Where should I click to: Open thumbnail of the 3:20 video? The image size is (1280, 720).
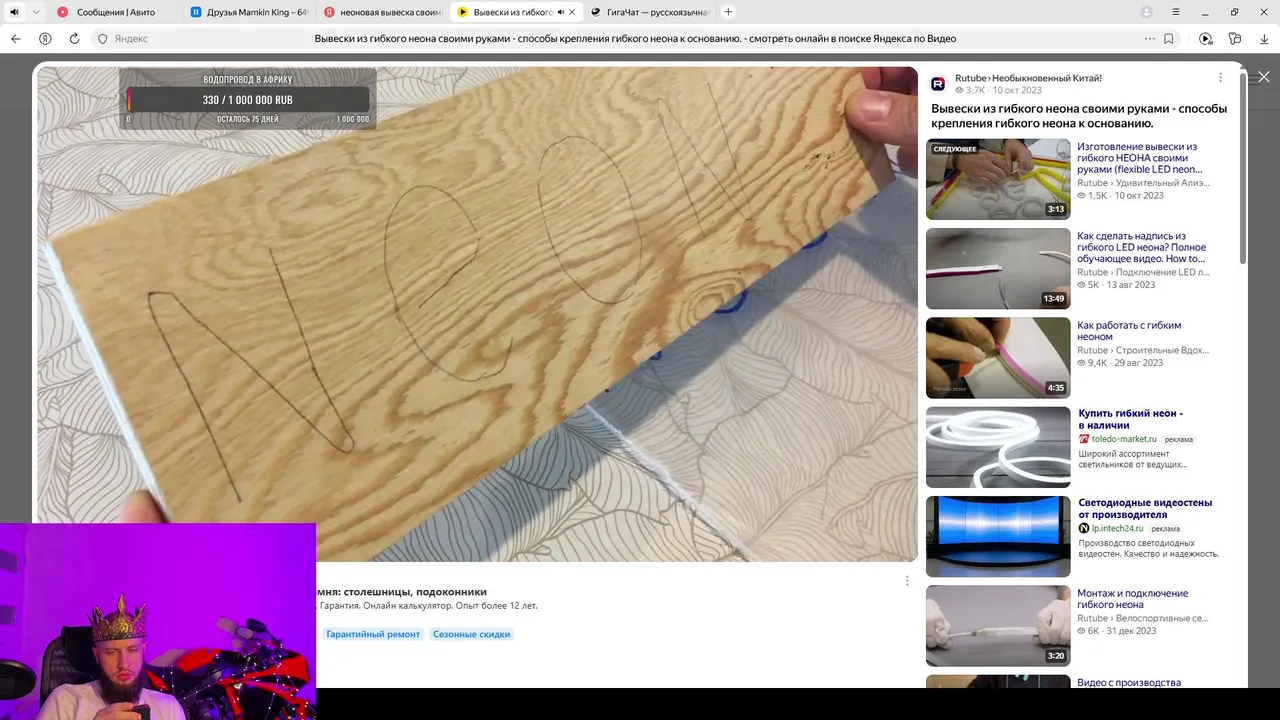pyautogui.click(x=998, y=626)
